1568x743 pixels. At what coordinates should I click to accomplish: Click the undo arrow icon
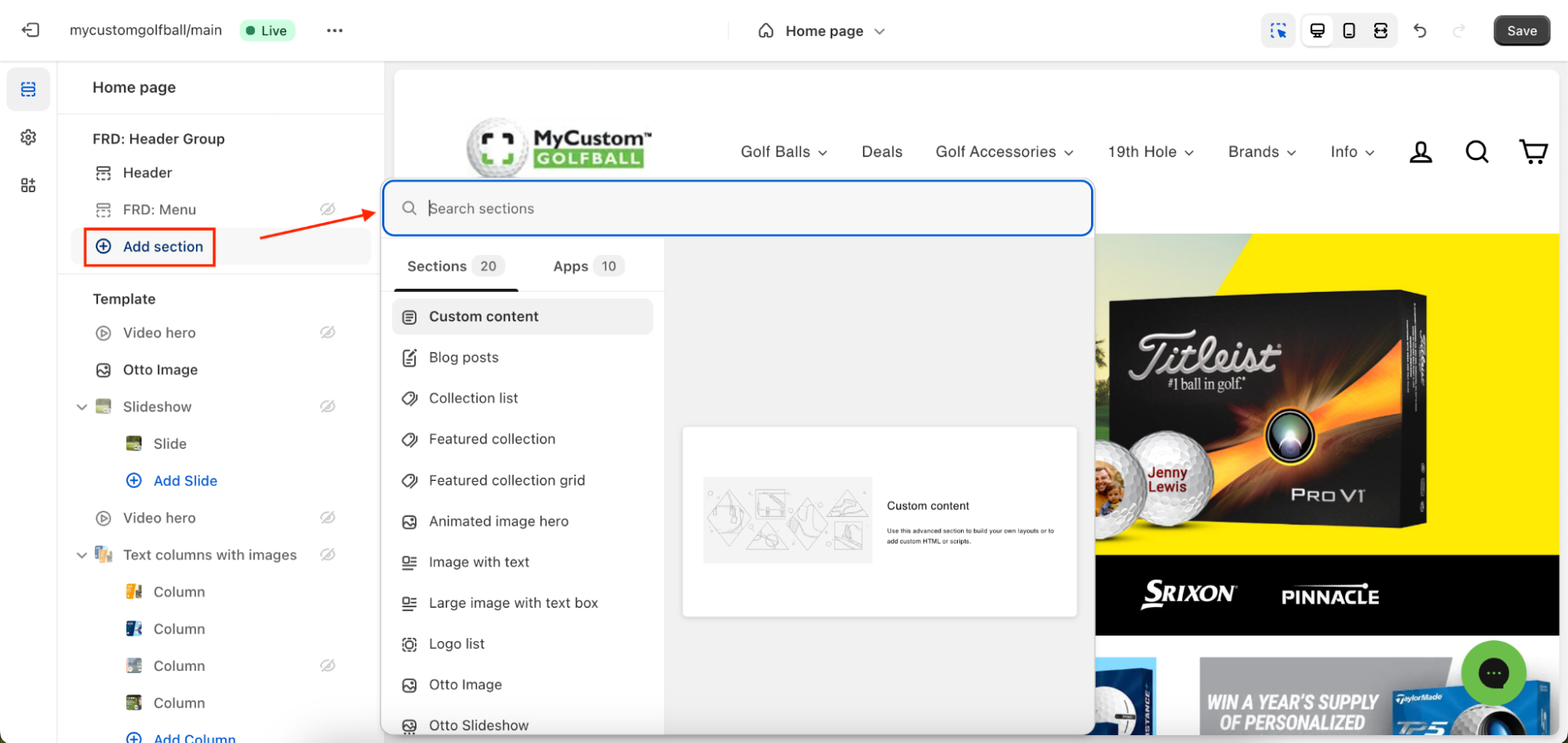1420,31
